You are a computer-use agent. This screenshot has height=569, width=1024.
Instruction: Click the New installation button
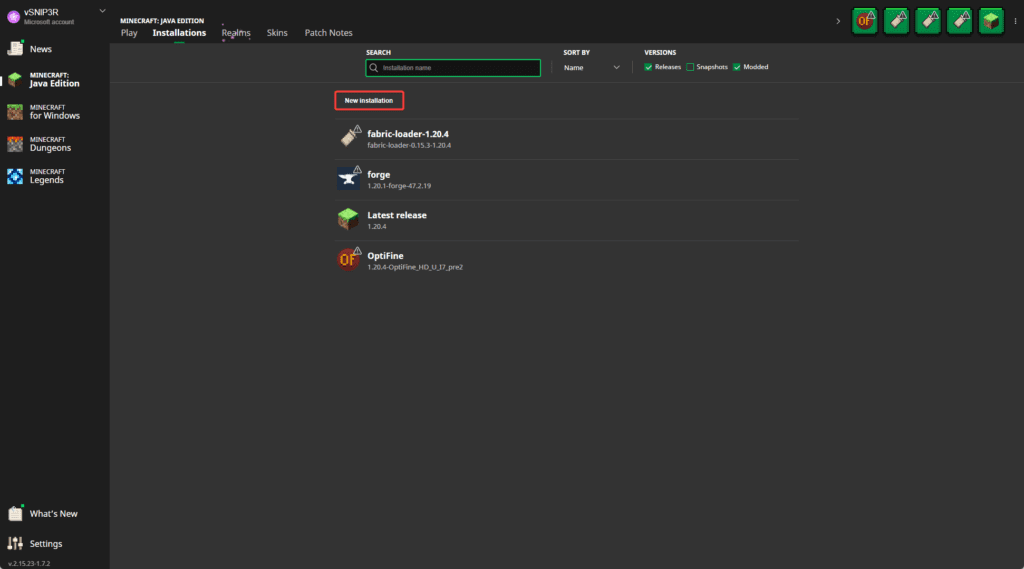tap(369, 101)
